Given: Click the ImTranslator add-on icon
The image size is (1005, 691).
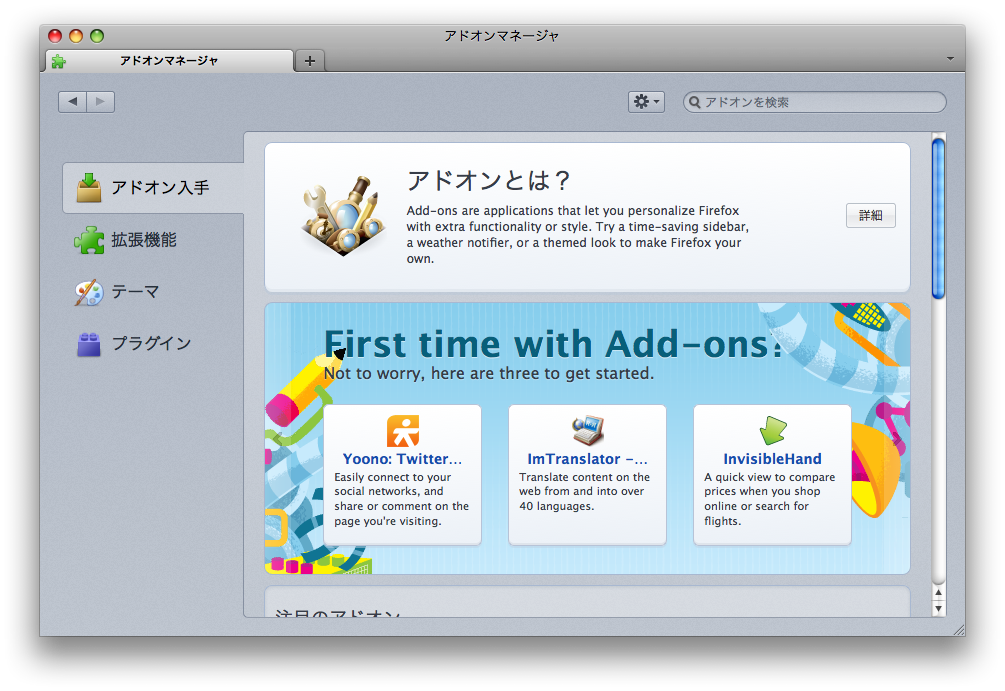Looking at the screenshot, I should [x=586, y=430].
